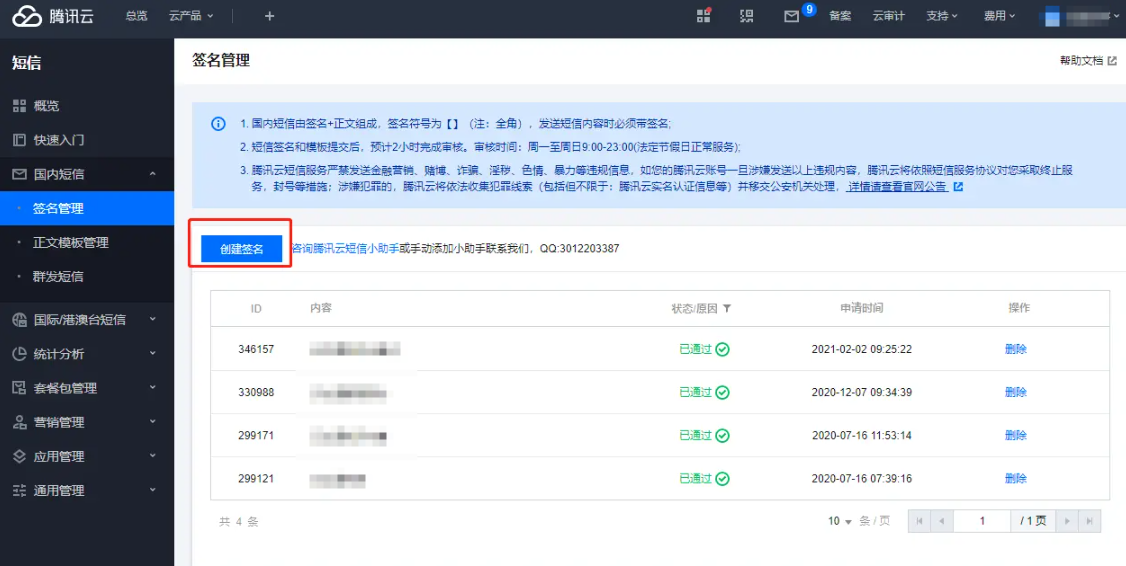Open the QR code scan icon

(747, 16)
